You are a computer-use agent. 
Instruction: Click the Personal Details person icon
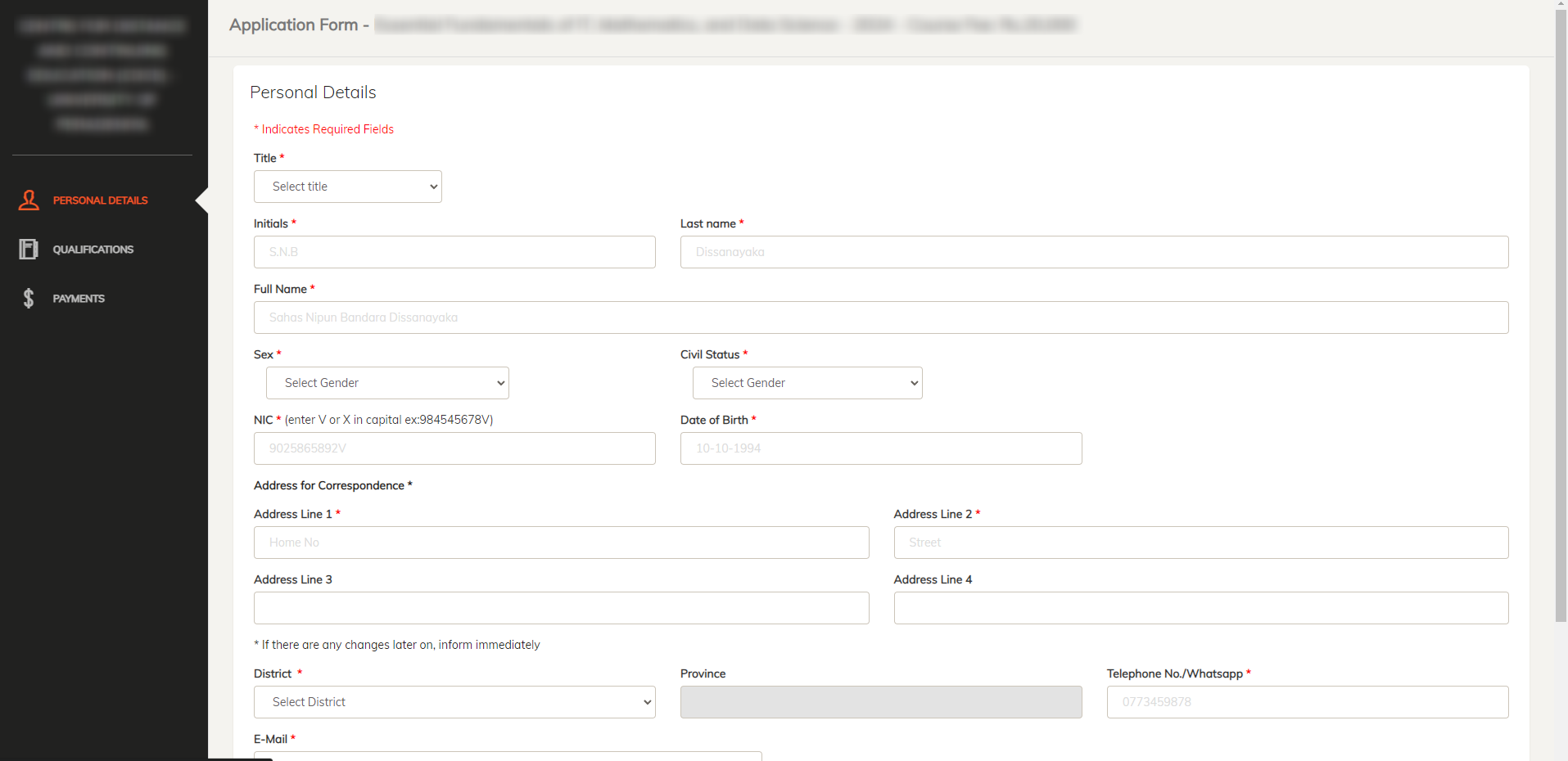[x=29, y=200]
